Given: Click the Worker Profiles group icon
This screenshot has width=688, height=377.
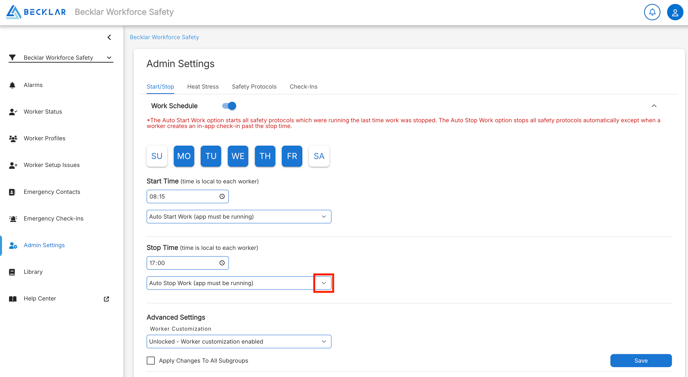Looking at the screenshot, I should click(13, 139).
